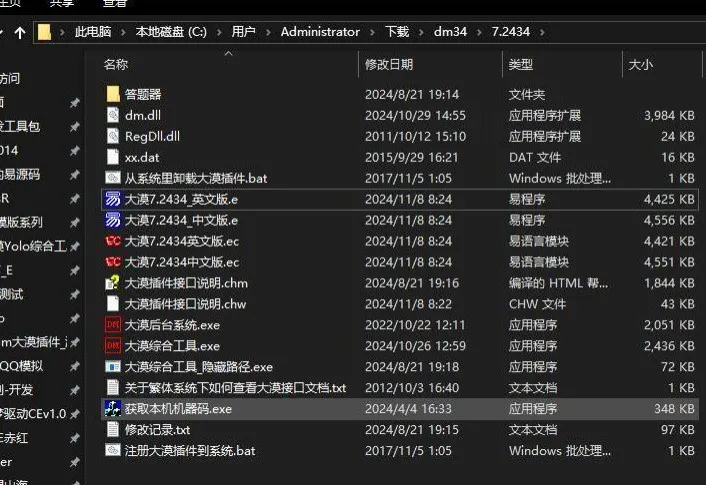706x485 pixels.
Task: Click icon of 获取本机机器码.exe
Action: click(113, 408)
